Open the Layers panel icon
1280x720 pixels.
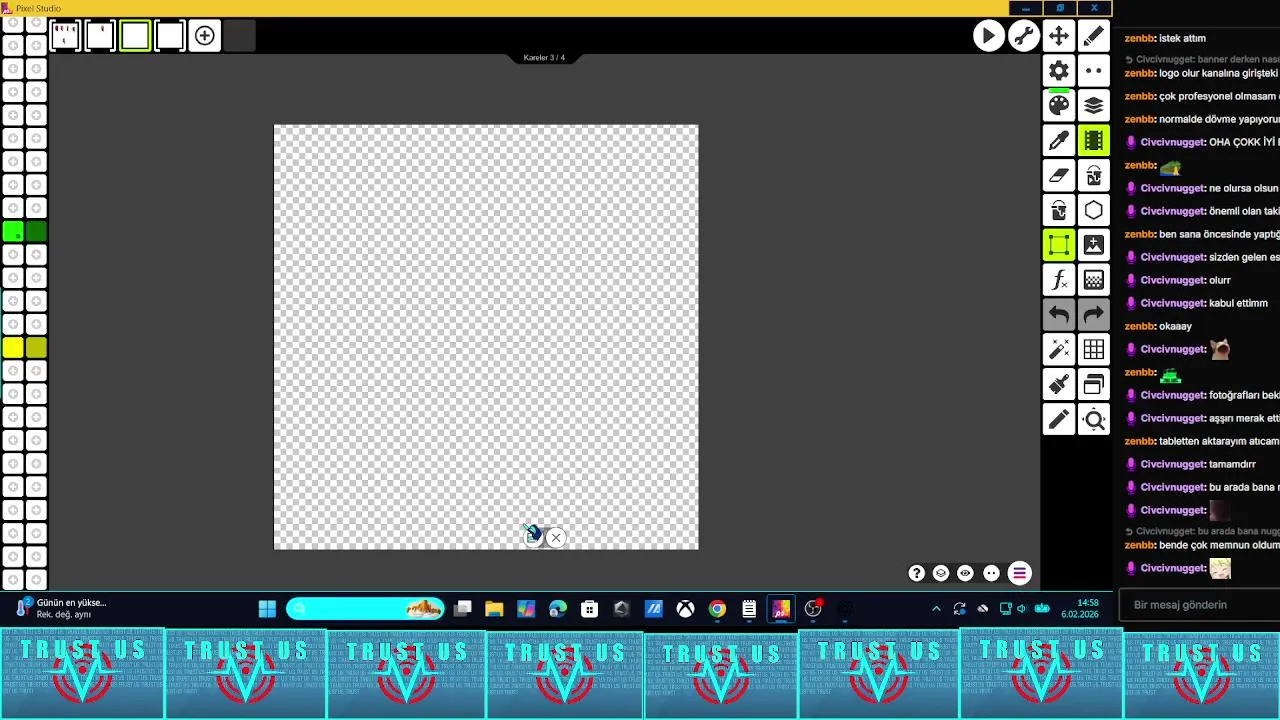pyautogui.click(x=1094, y=105)
